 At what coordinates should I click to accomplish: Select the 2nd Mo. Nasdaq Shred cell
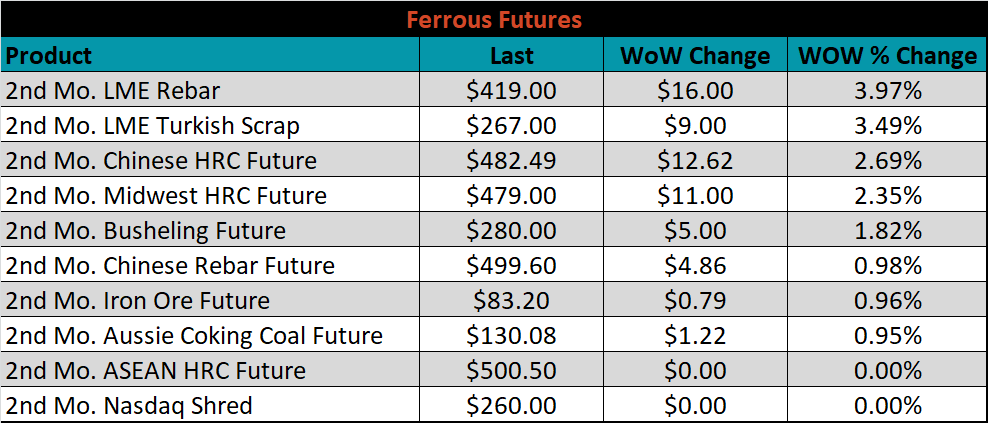point(210,404)
